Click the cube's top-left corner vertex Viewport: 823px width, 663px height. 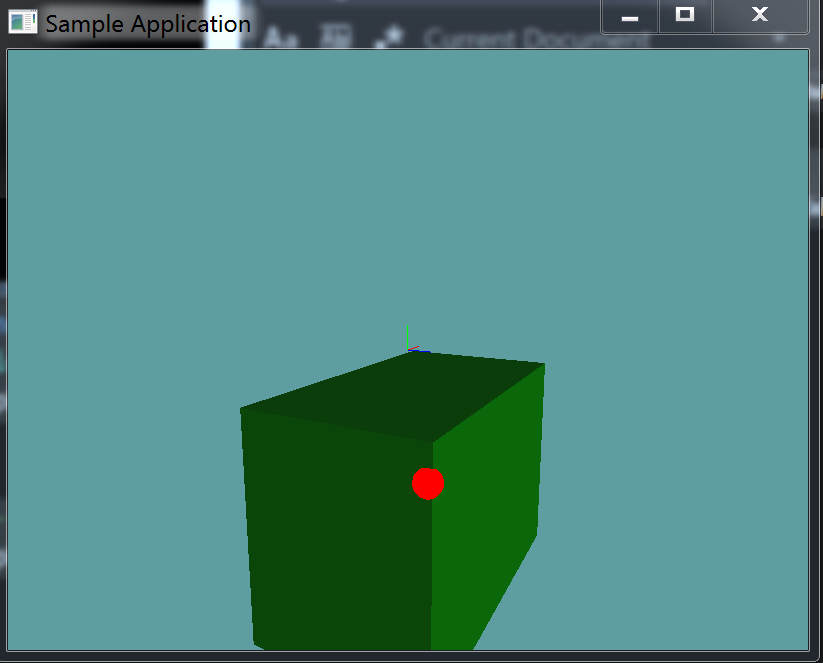(x=241, y=409)
